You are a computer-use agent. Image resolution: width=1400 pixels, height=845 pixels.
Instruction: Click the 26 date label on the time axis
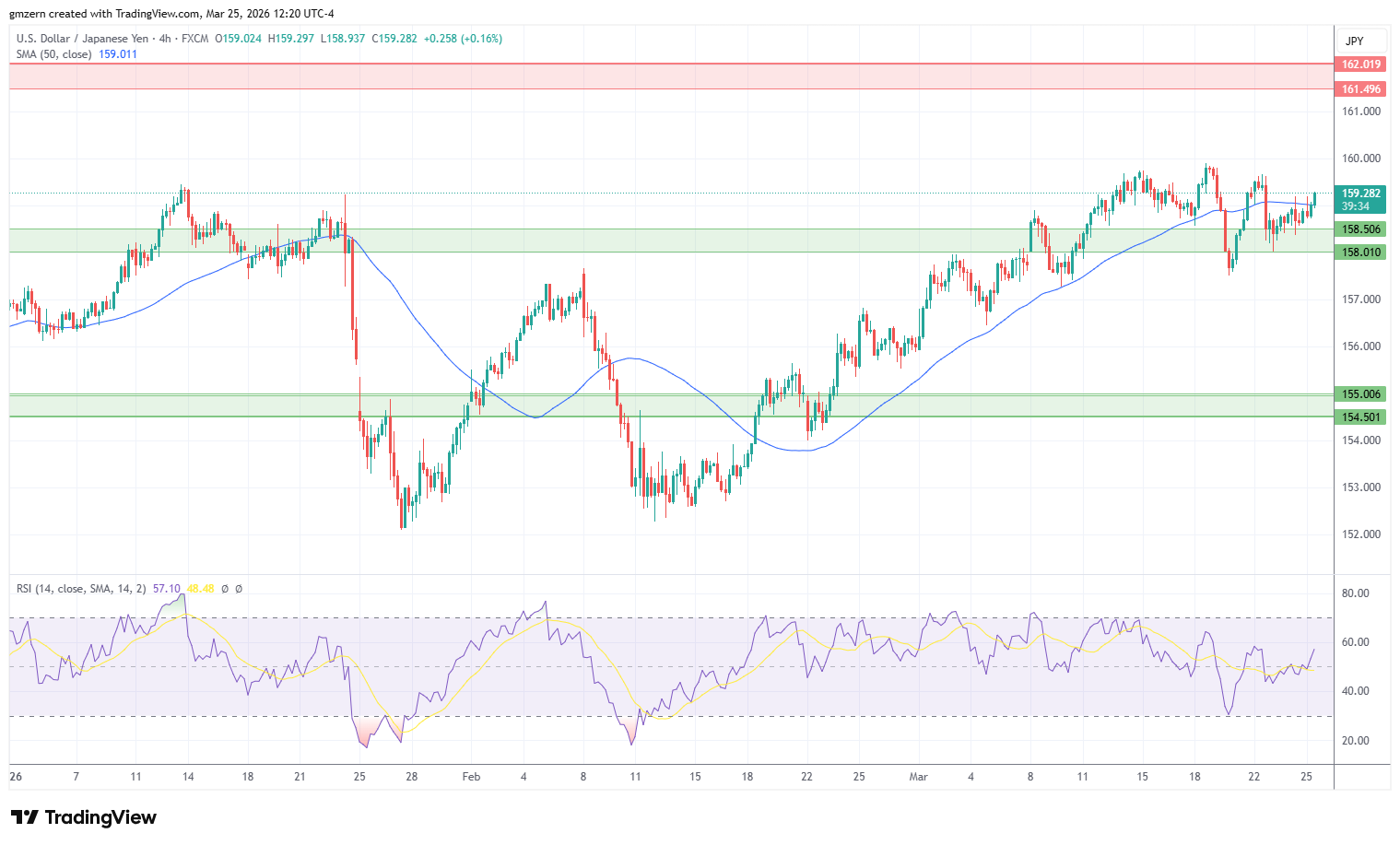[x=16, y=777]
